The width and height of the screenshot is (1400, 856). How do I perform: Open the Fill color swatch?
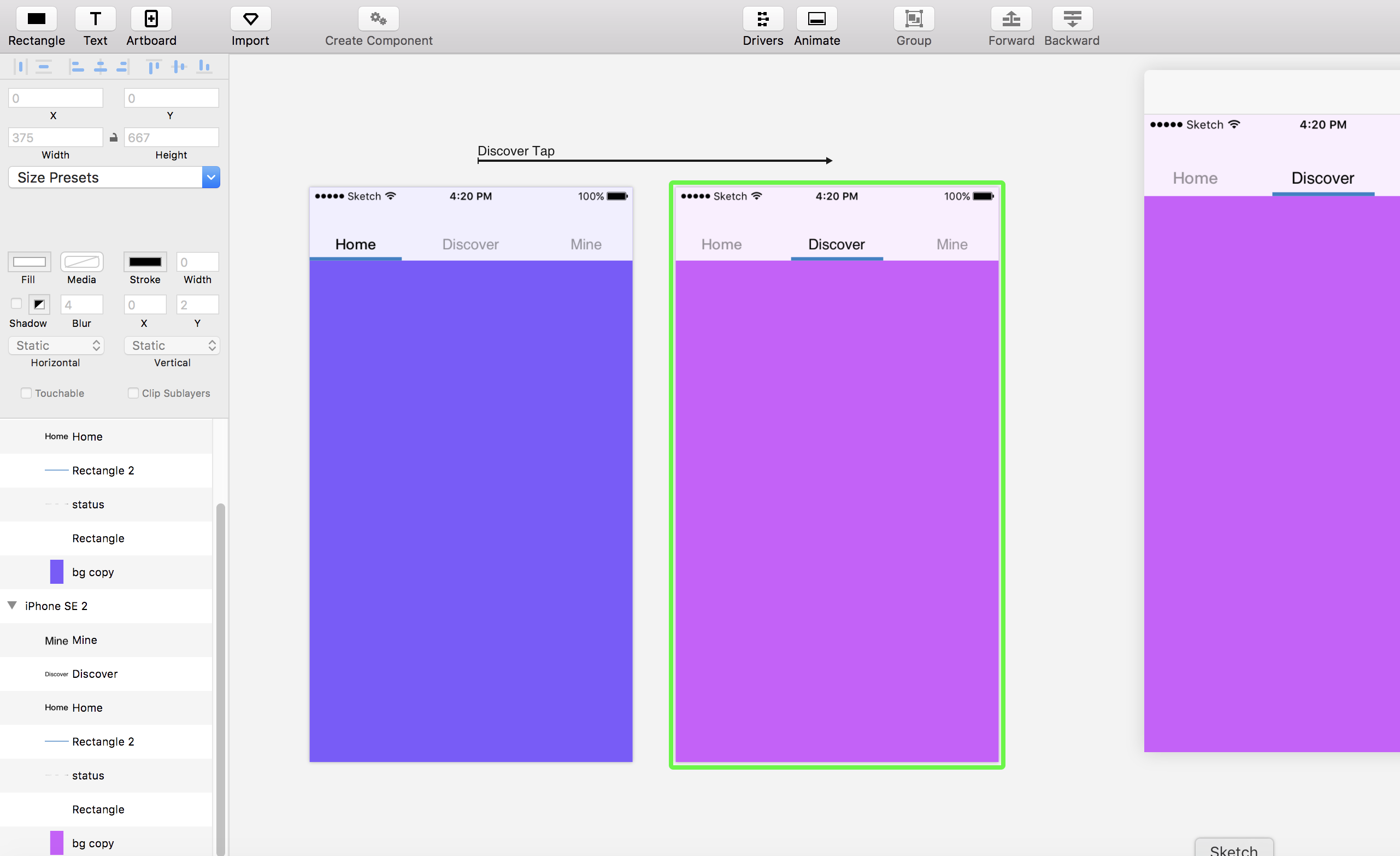30,262
